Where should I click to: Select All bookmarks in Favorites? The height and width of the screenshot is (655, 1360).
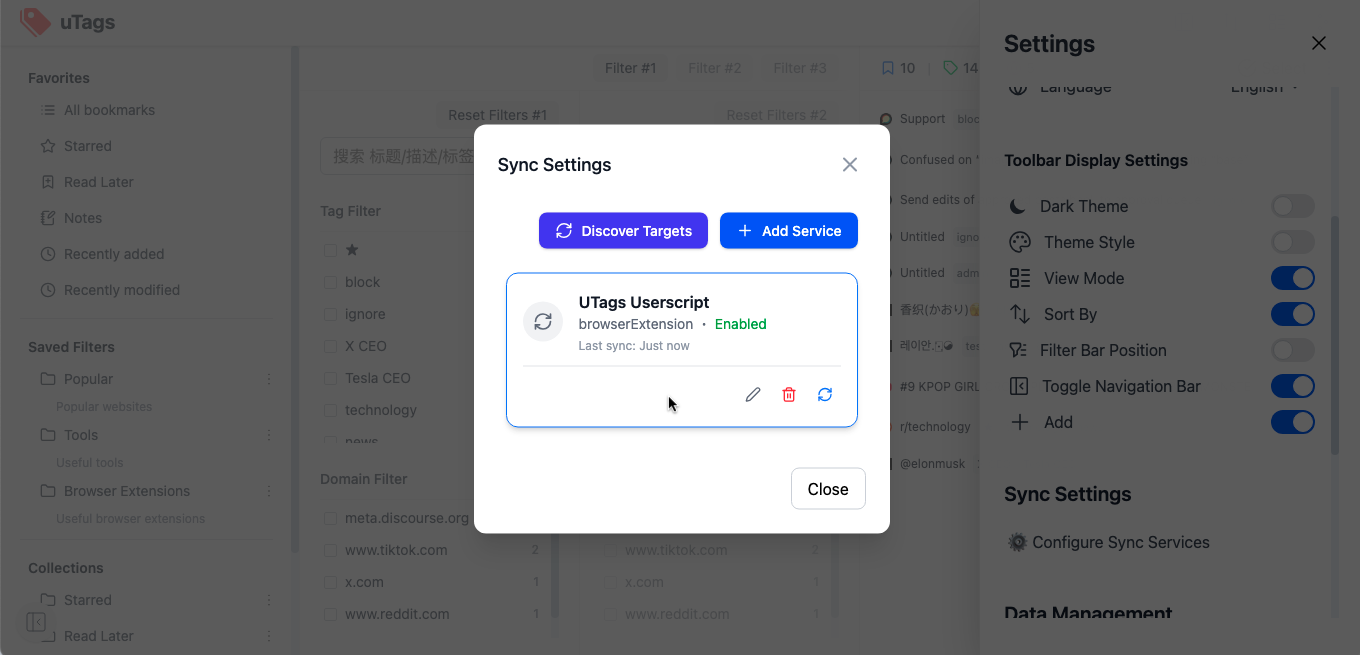(x=109, y=110)
